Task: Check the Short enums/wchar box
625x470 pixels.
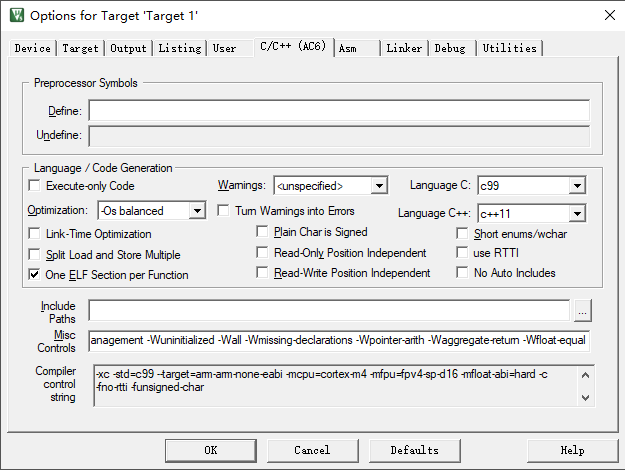Action: pyautogui.click(x=464, y=233)
